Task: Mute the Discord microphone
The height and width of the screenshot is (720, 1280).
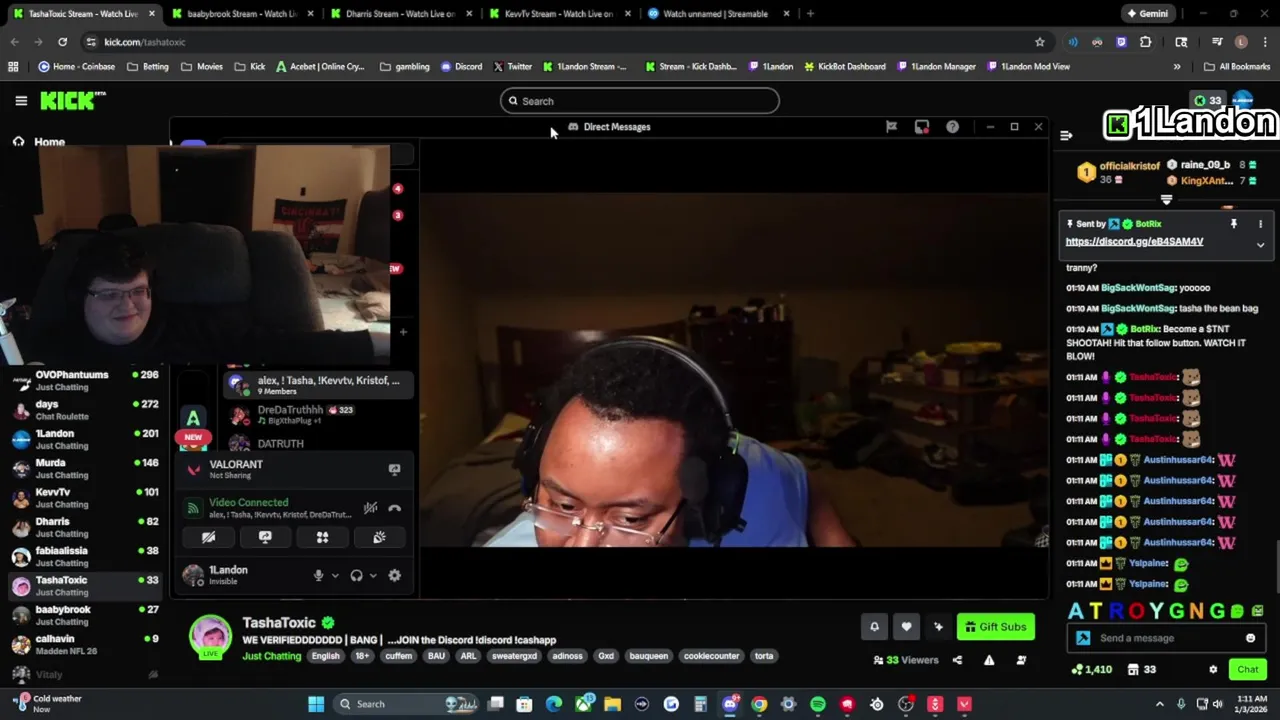Action: tap(318, 575)
